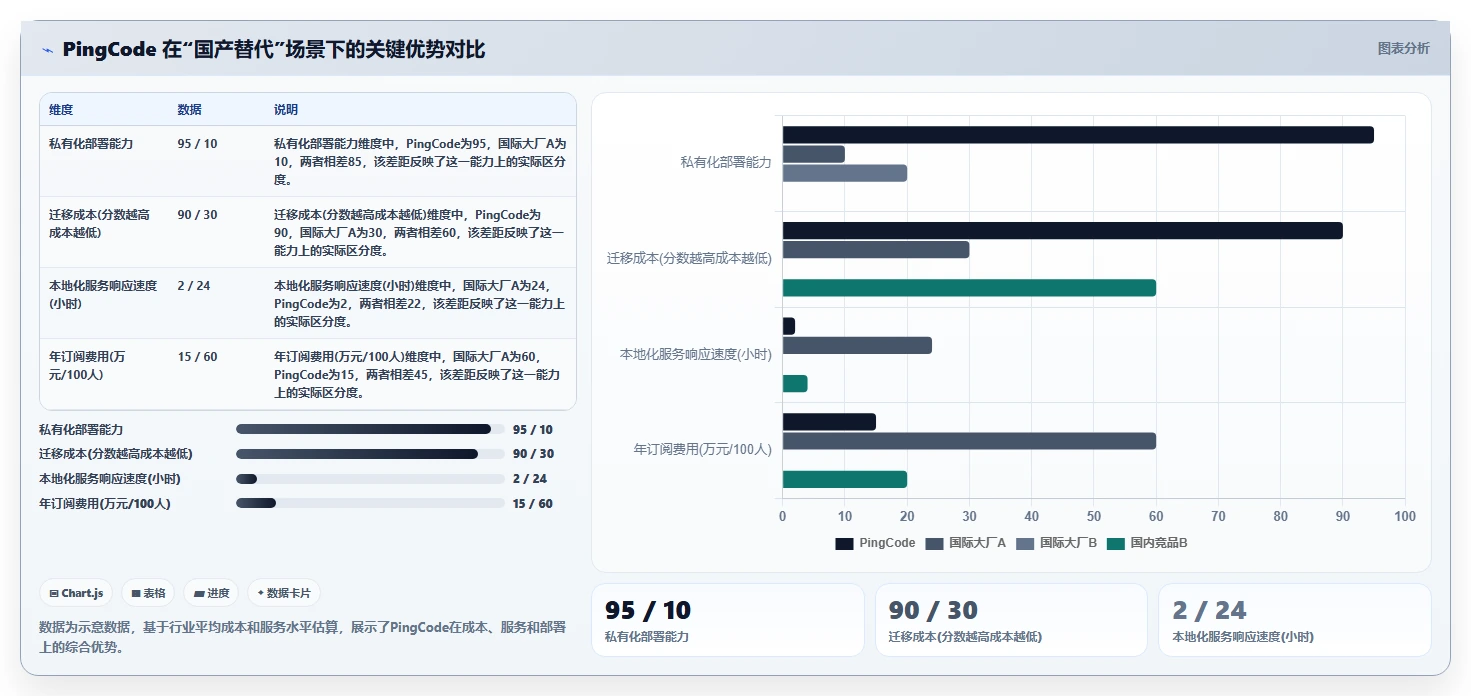1471x696 pixels.
Task: Select the 表格 chip
Action: pos(148,593)
